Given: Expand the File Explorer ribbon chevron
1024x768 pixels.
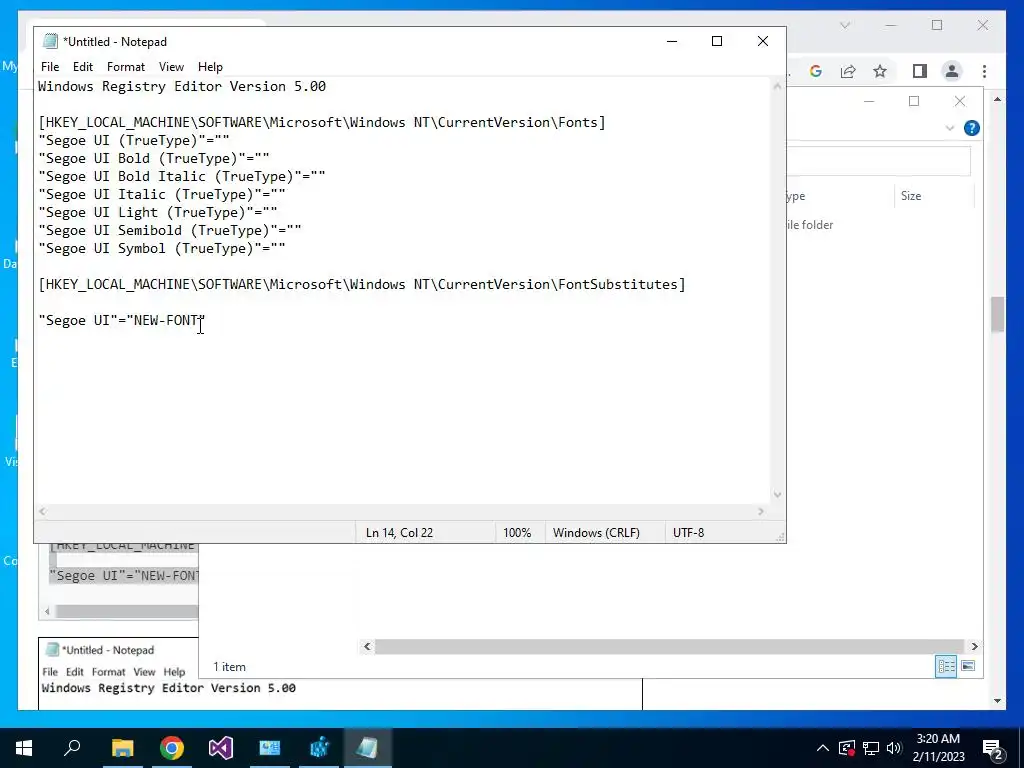Looking at the screenshot, I should click(950, 128).
